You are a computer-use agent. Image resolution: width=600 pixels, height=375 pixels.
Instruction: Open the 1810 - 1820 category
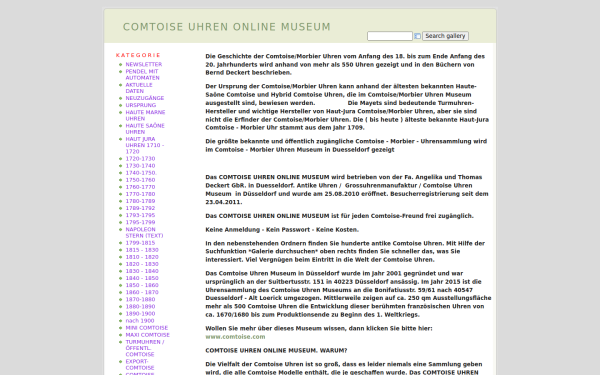tap(142, 257)
